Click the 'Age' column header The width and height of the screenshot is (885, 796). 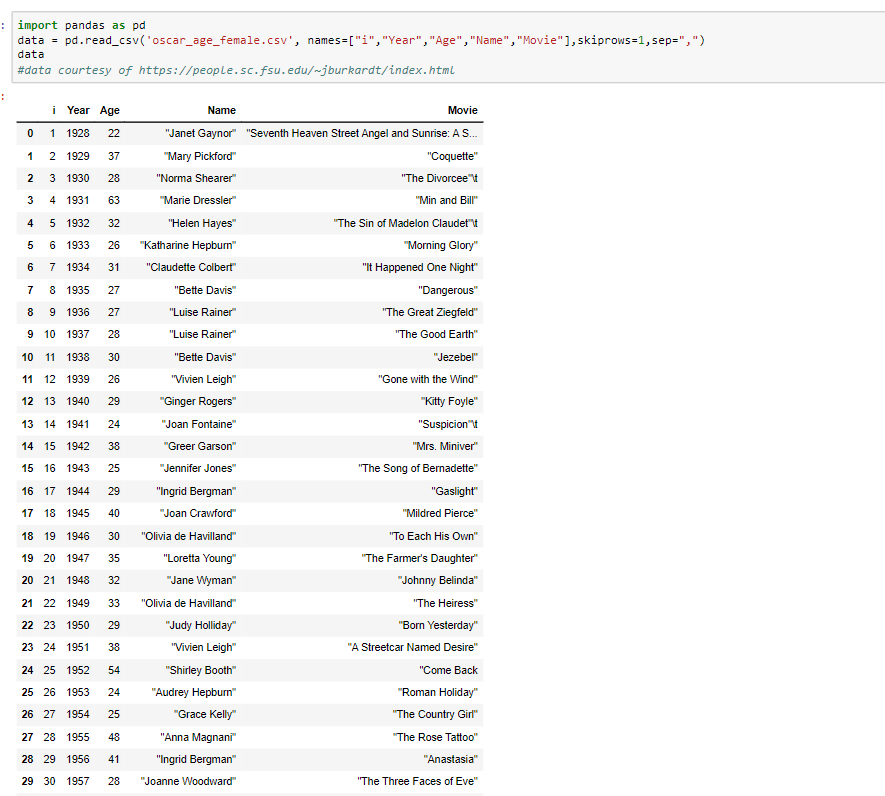109,110
